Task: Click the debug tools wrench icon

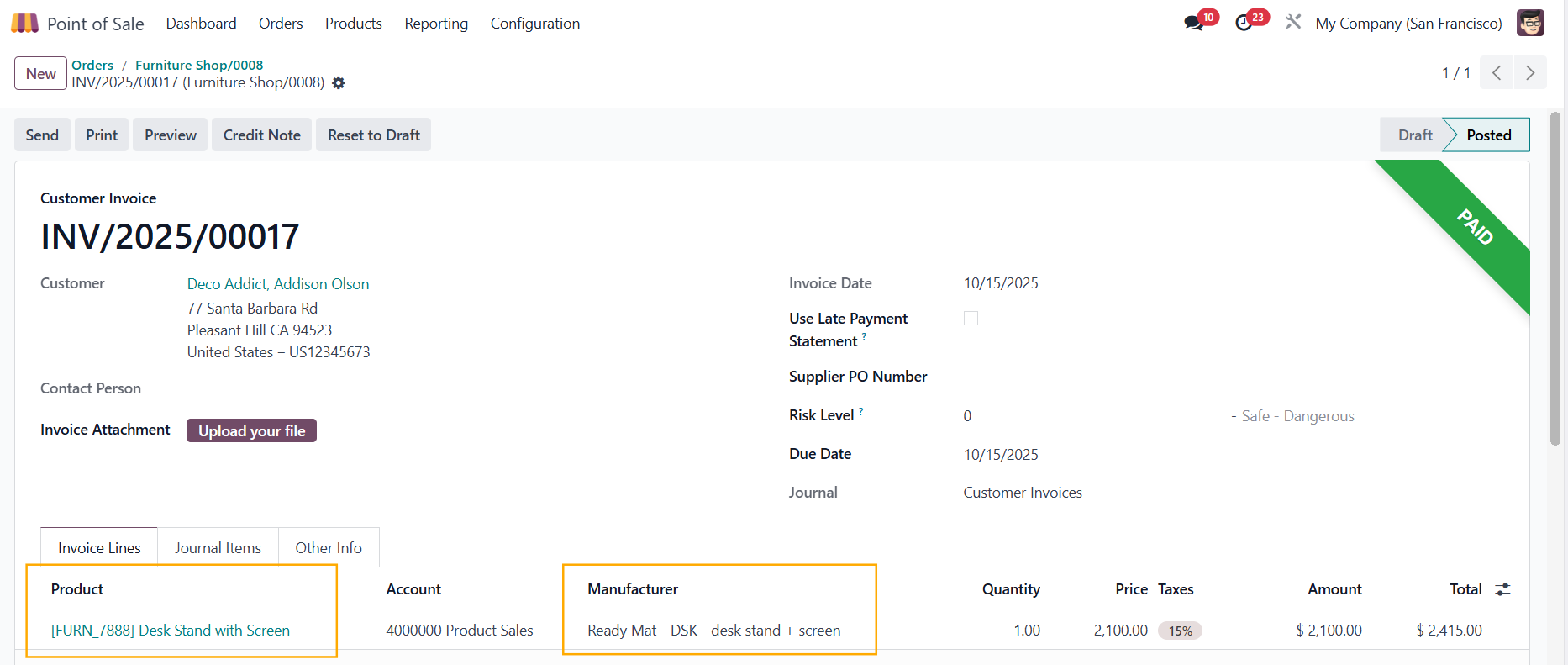Action: (x=1293, y=23)
